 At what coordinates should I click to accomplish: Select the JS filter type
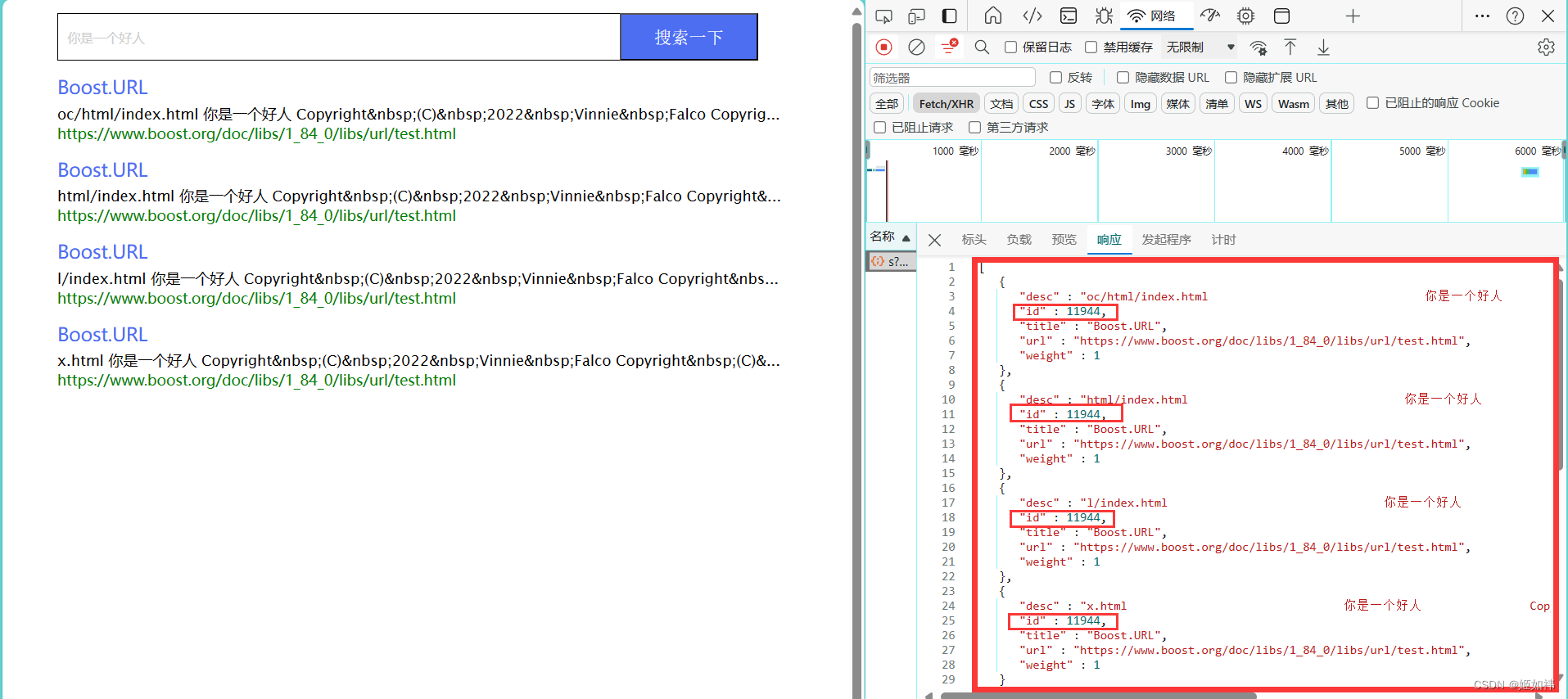(1069, 104)
